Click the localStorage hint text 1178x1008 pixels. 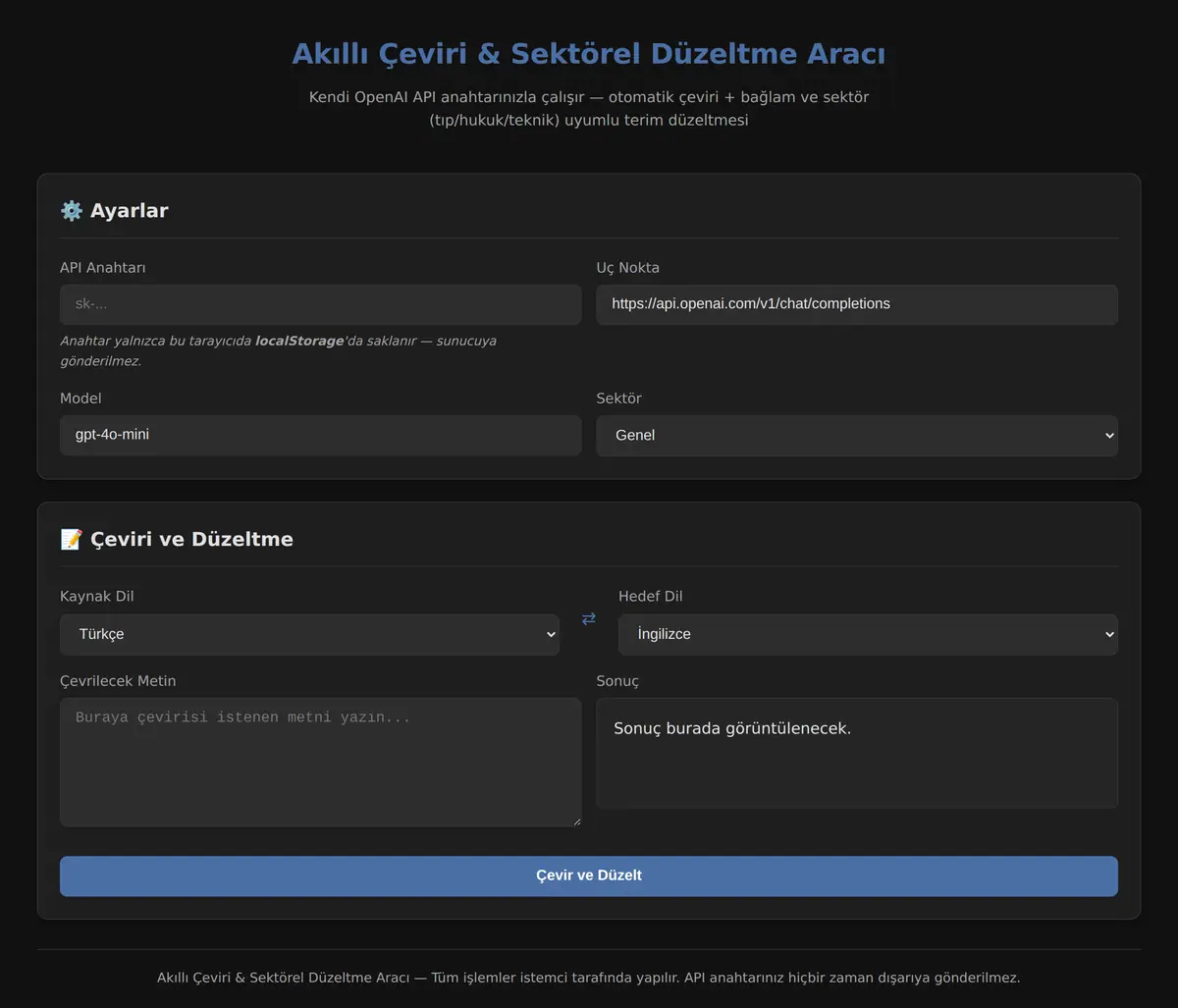[278, 351]
